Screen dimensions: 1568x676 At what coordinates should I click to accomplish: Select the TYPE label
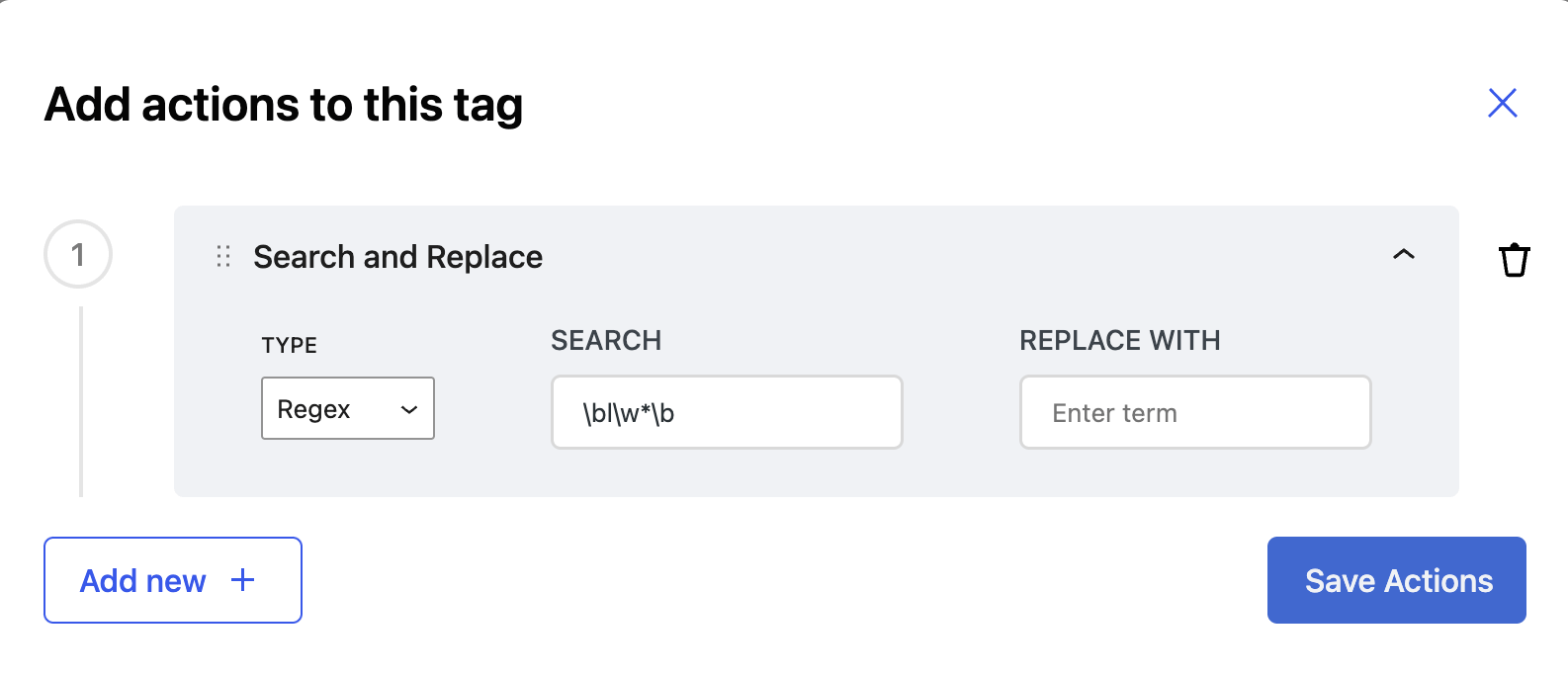289,345
